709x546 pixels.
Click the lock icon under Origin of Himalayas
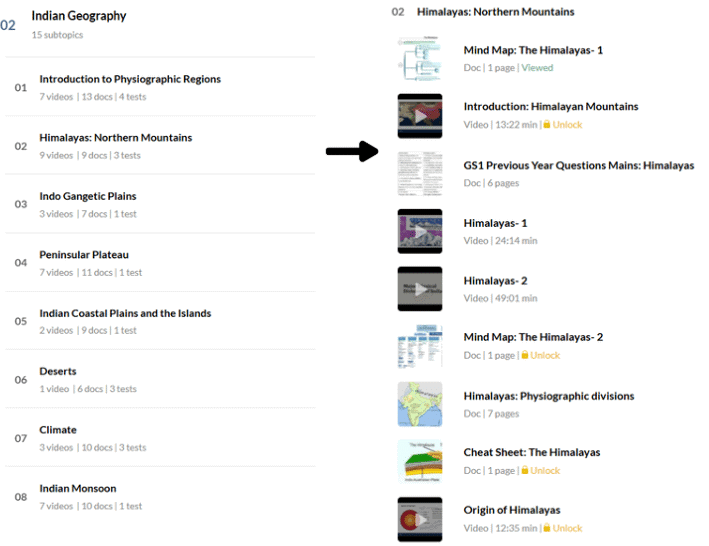547,527
